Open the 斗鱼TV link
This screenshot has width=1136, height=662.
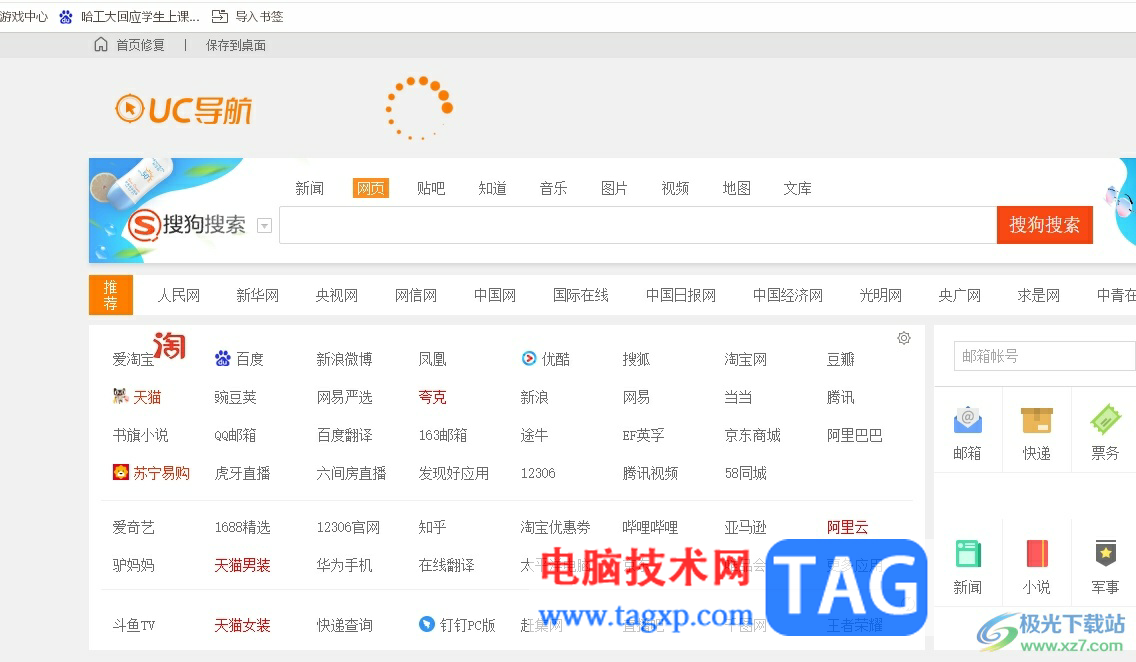[134, 625]
